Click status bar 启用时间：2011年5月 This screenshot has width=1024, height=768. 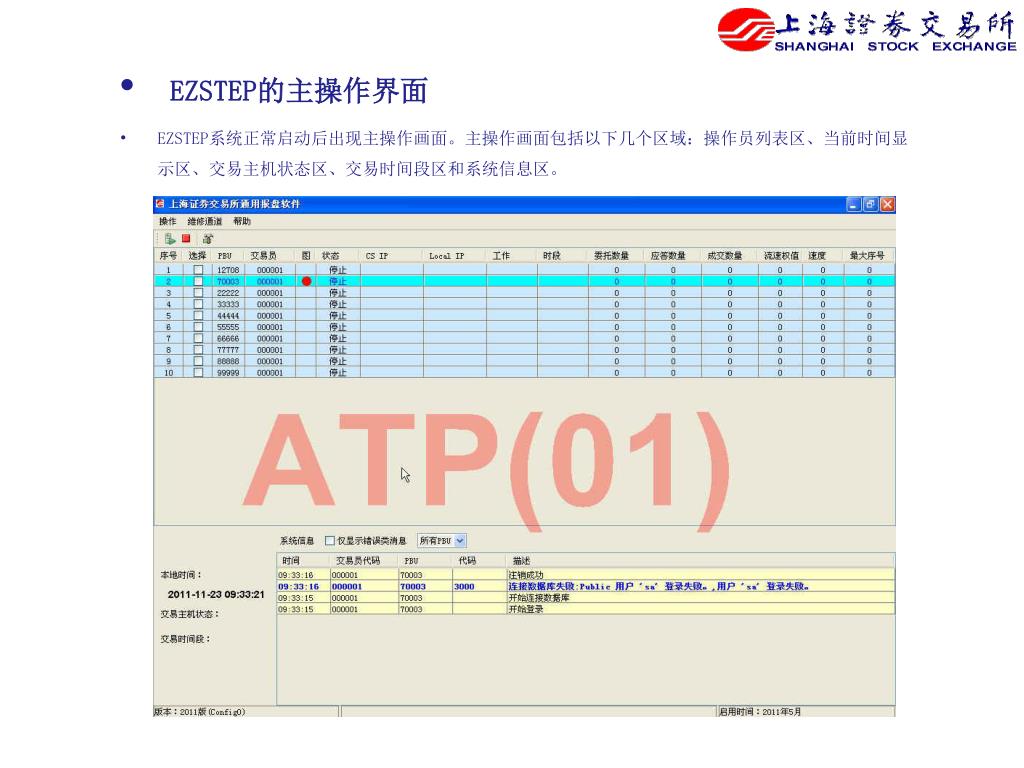coord(760,712)
